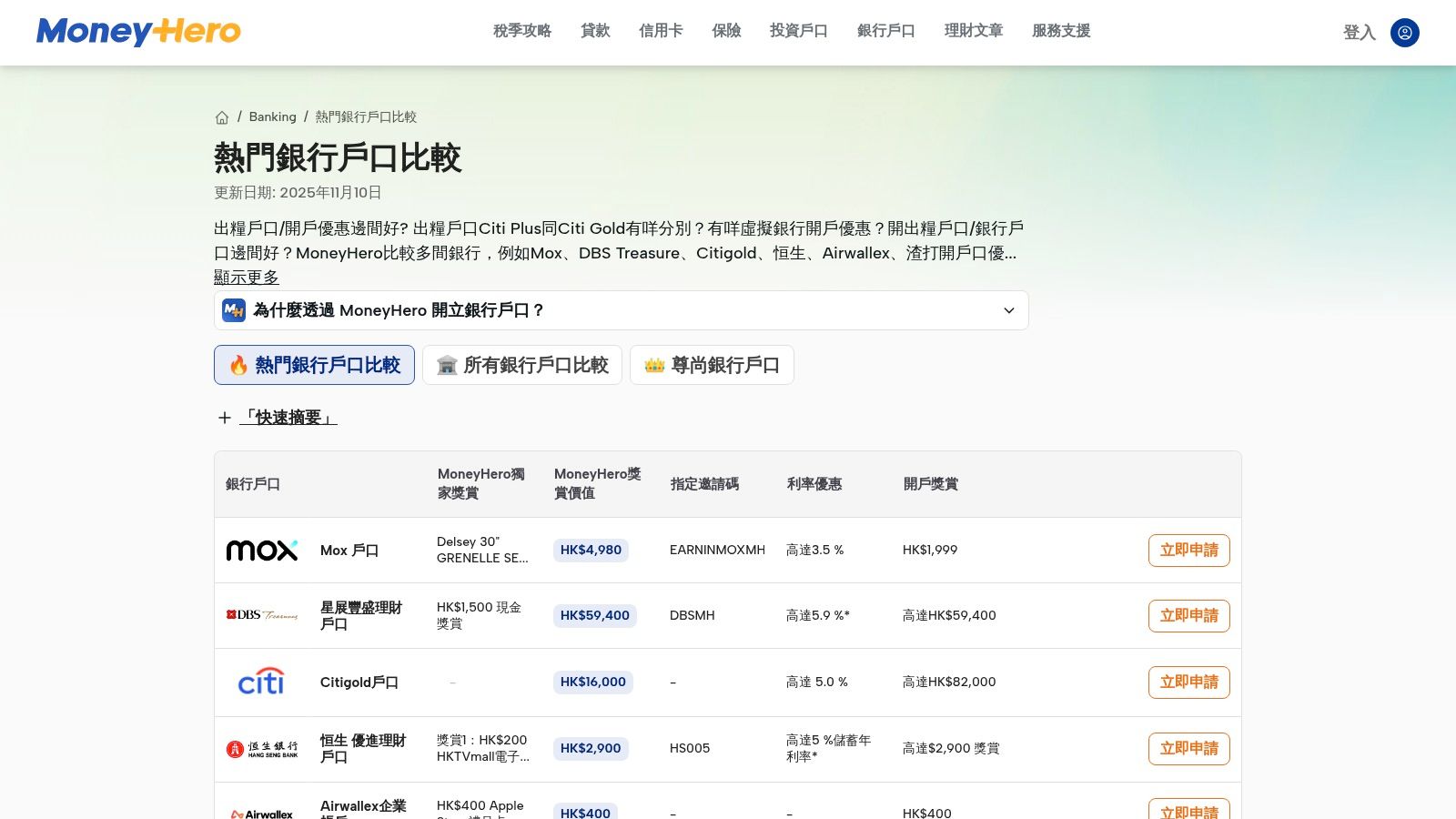Viewport: 1456px width, 819px height.
Task: Click the 高達3.5 % interest rate cell
Action: tap(815, 551)
